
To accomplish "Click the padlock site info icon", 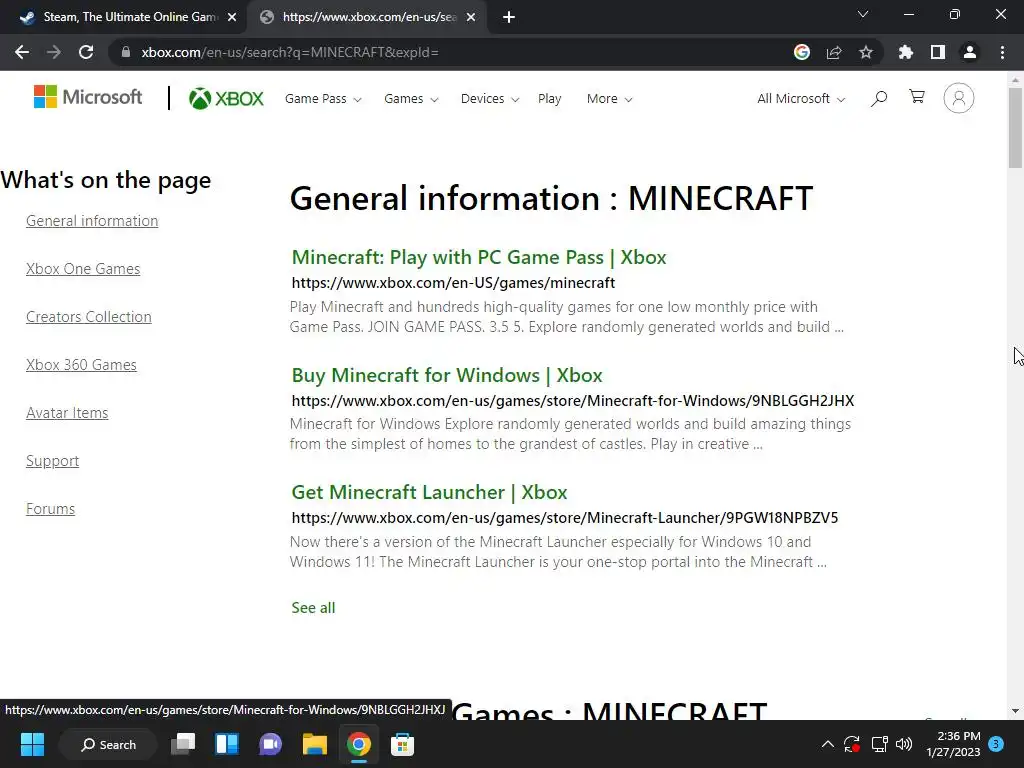I will tap(126, 52).
